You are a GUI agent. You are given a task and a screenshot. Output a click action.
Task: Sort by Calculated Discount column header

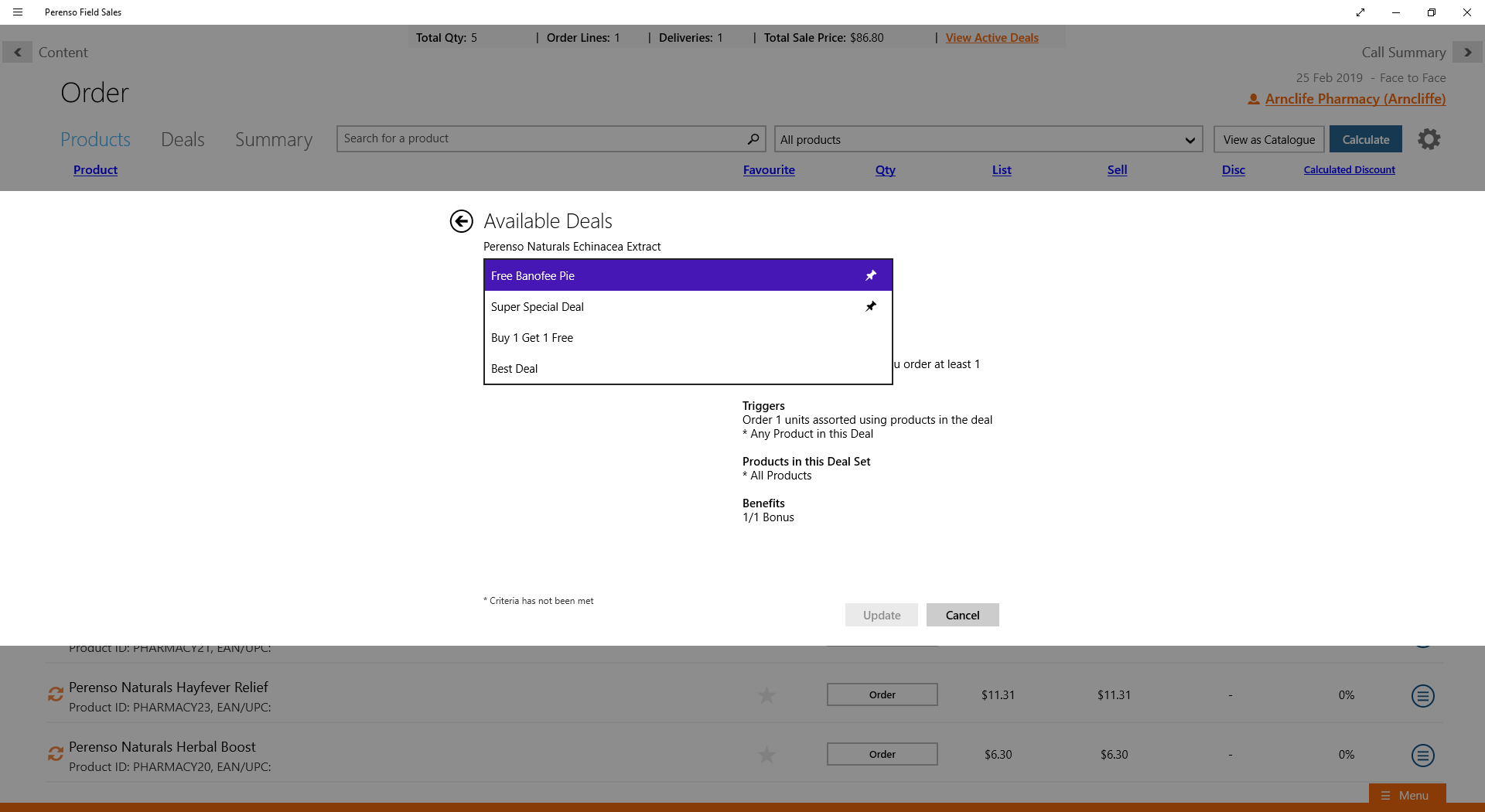coord(1349,169)
